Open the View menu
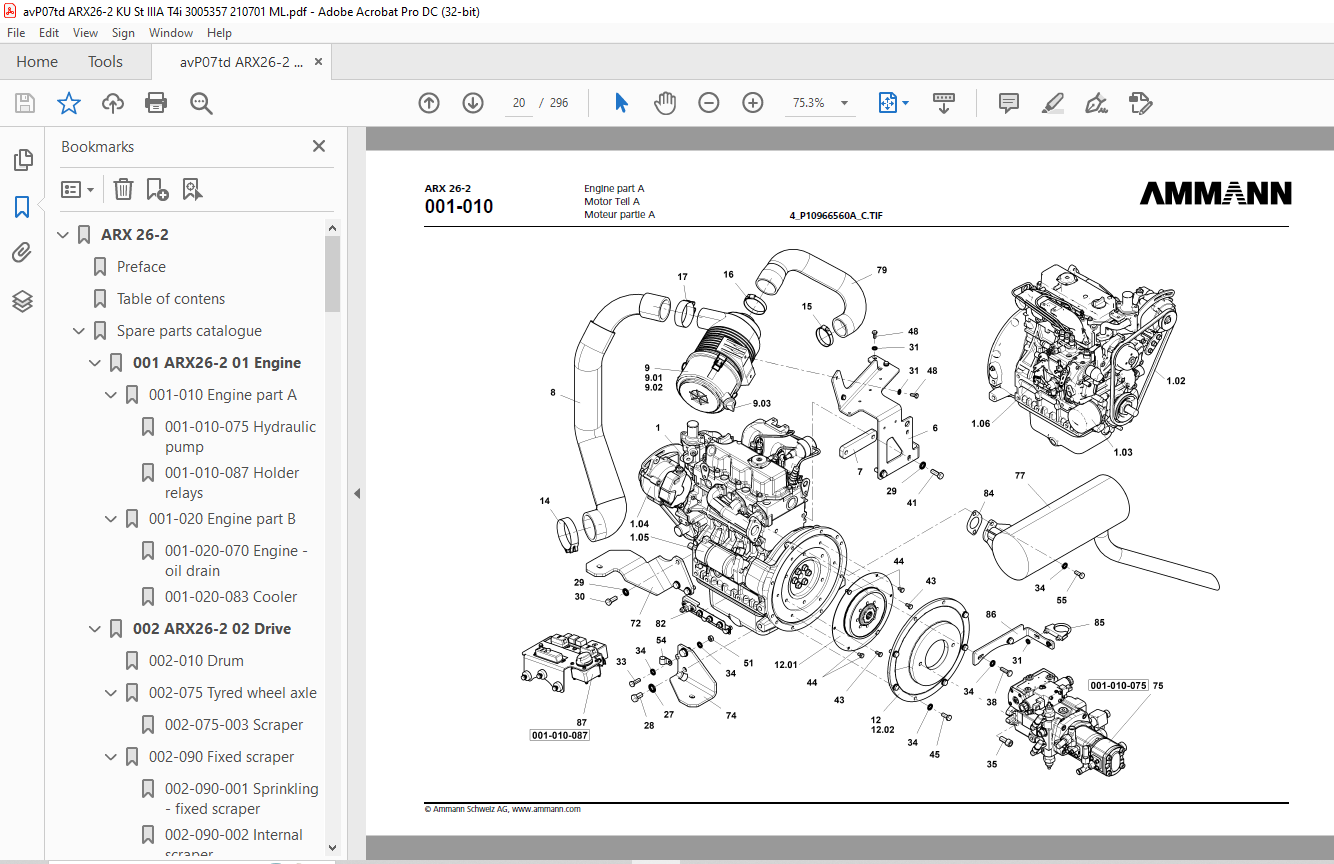 [x=85, y=33]
